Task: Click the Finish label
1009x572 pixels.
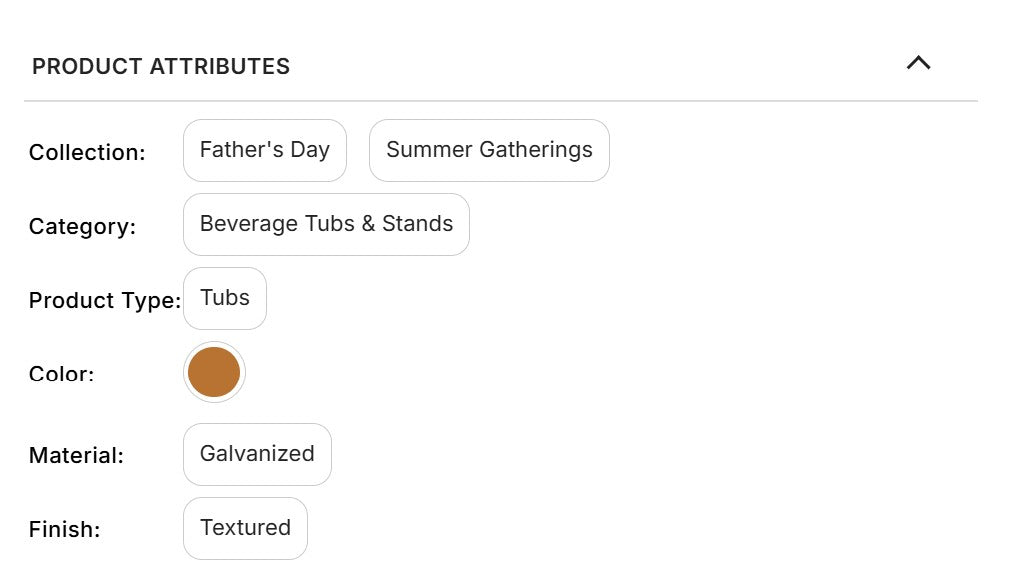Action: (x=64, y=530)
